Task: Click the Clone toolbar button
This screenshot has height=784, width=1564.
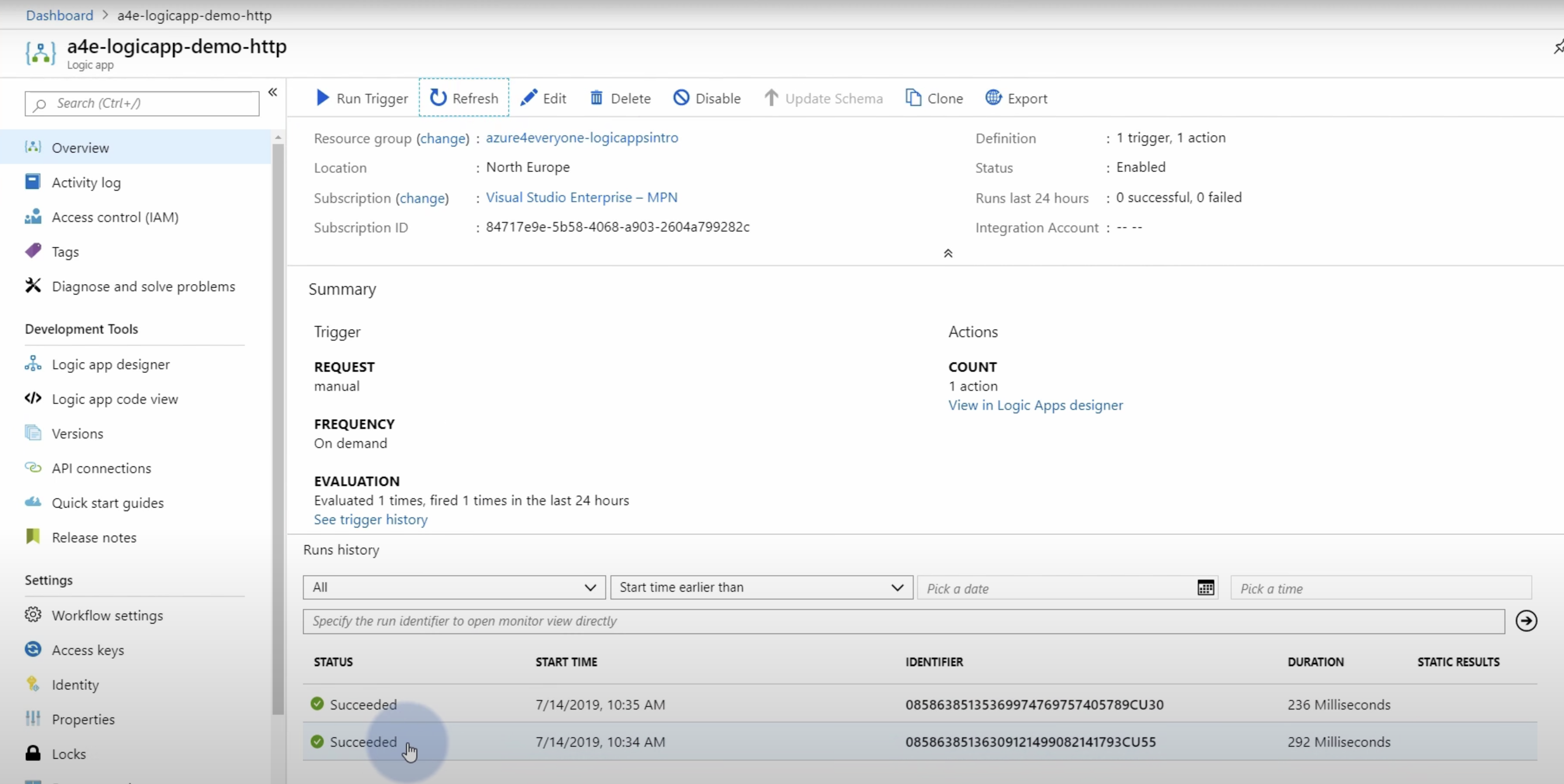Action: coord(934,98)
